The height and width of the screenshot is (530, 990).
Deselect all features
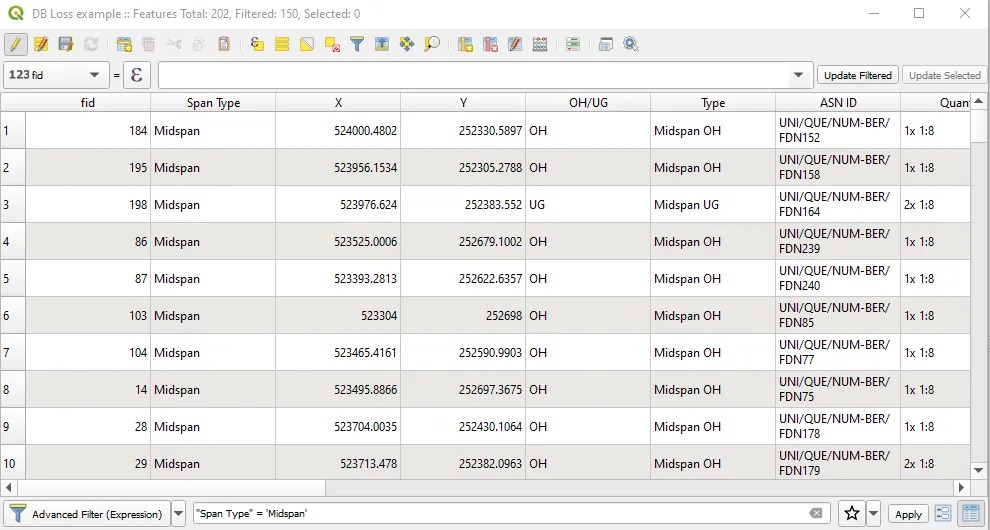tap(332, 44)
